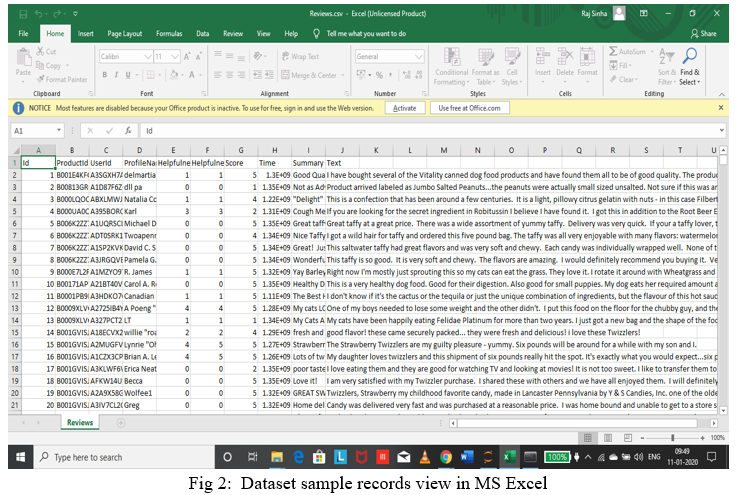This screenshot has width=744, height=495.
Task: Select column header F
Action: coord(207,150)
